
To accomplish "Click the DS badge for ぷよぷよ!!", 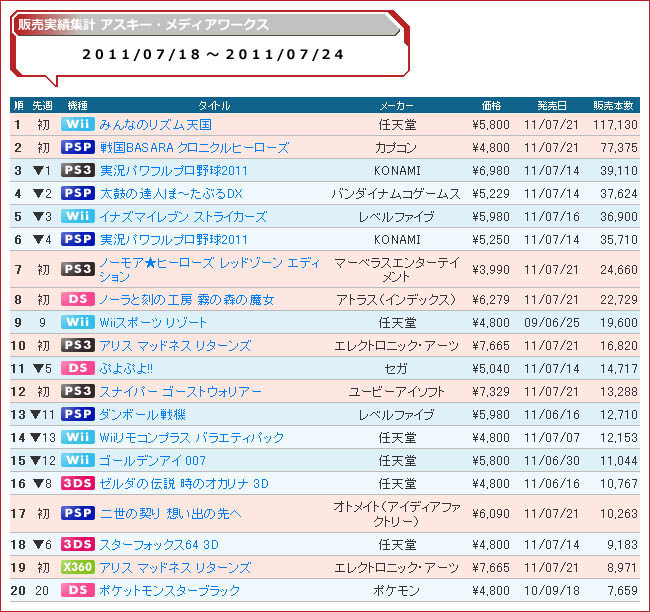I will coord(78,368).
